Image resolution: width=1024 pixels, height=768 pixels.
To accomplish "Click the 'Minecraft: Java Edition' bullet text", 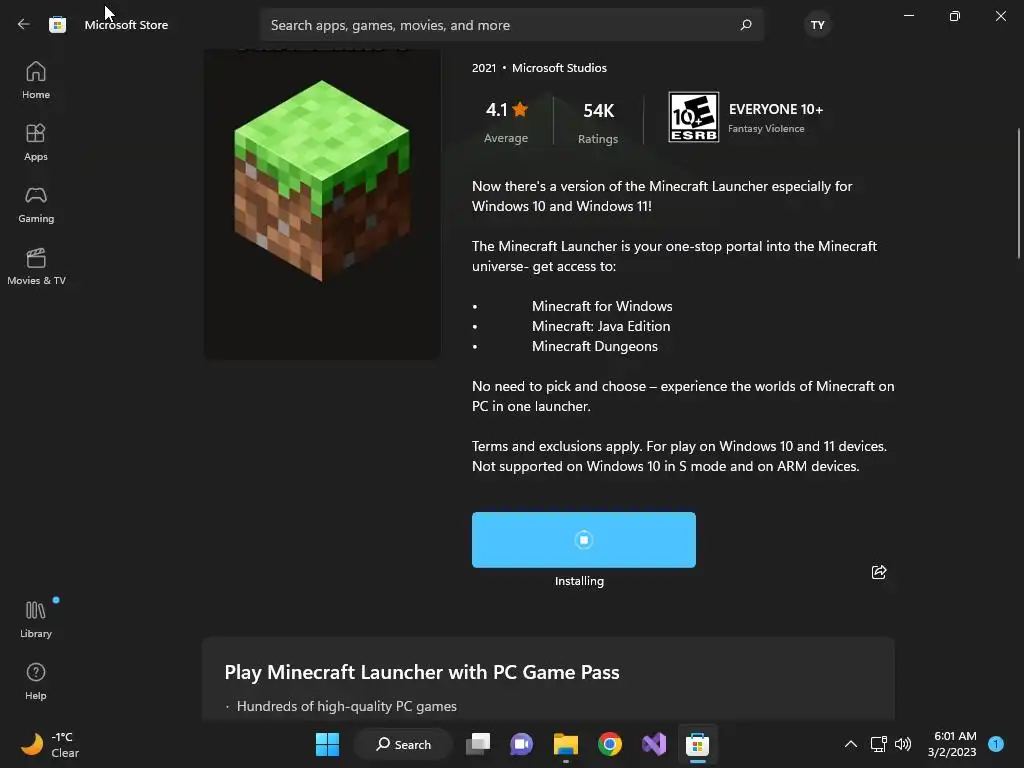I will pyautogui.click(x=601, y=326).
